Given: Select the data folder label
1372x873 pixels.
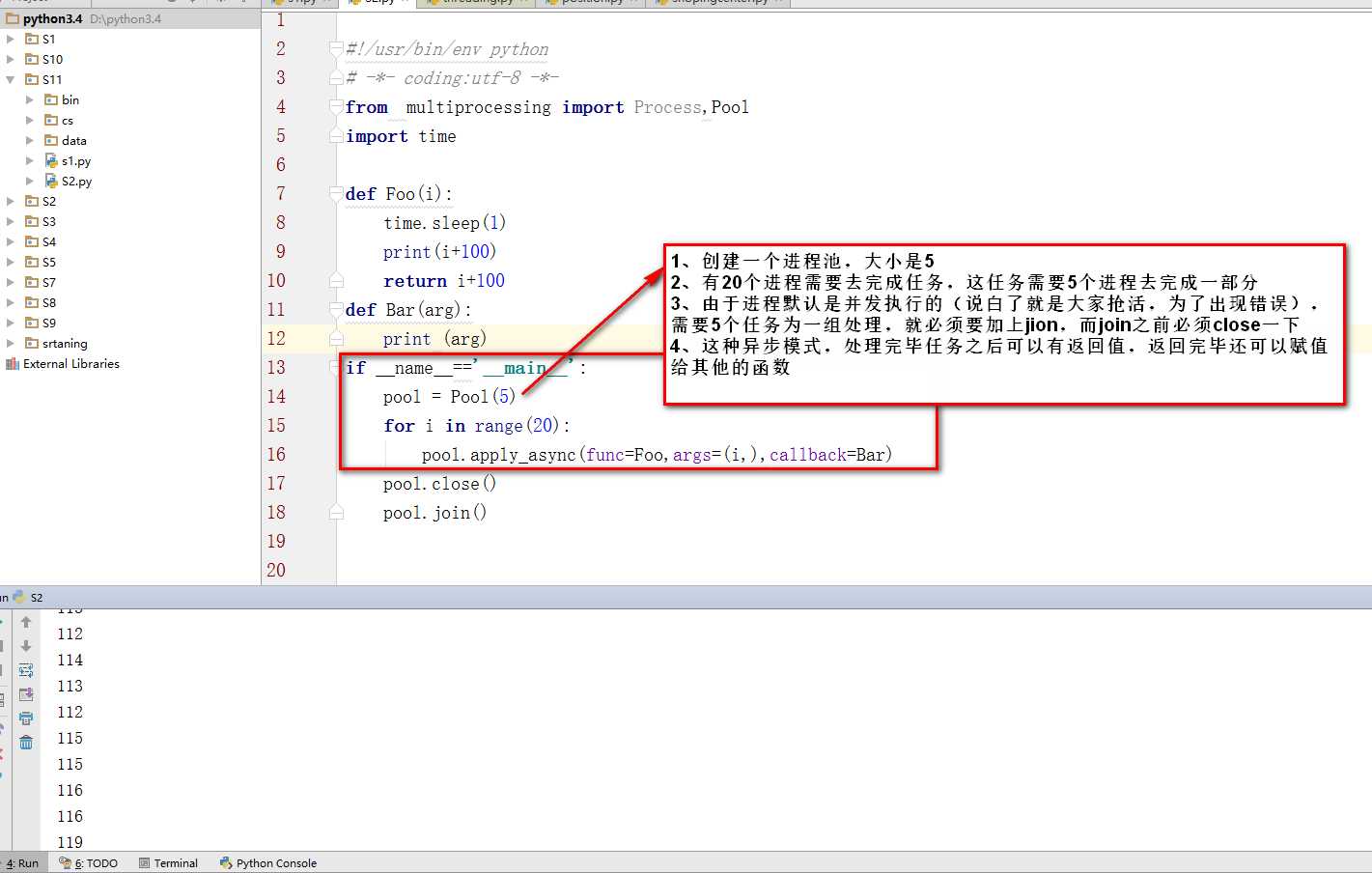Looking at the screenshot, I should 74,140.
